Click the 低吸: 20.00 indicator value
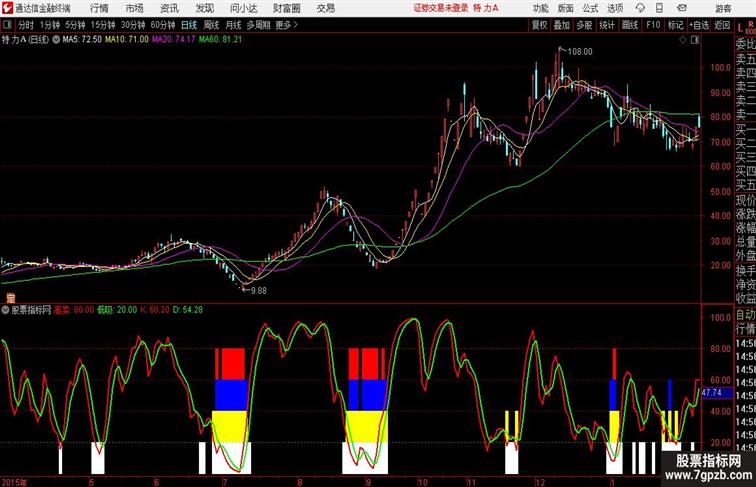Image resolution: width=756 pixels, height=487 pixels. 117,310
